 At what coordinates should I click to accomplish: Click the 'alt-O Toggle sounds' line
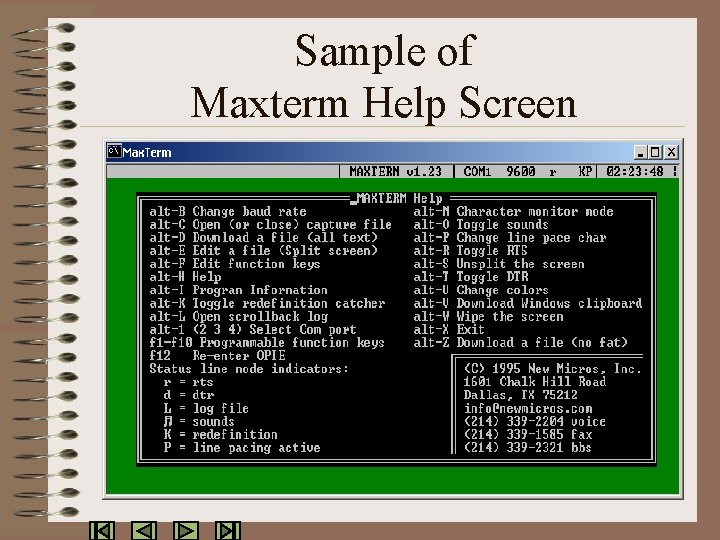click(481, 225)
